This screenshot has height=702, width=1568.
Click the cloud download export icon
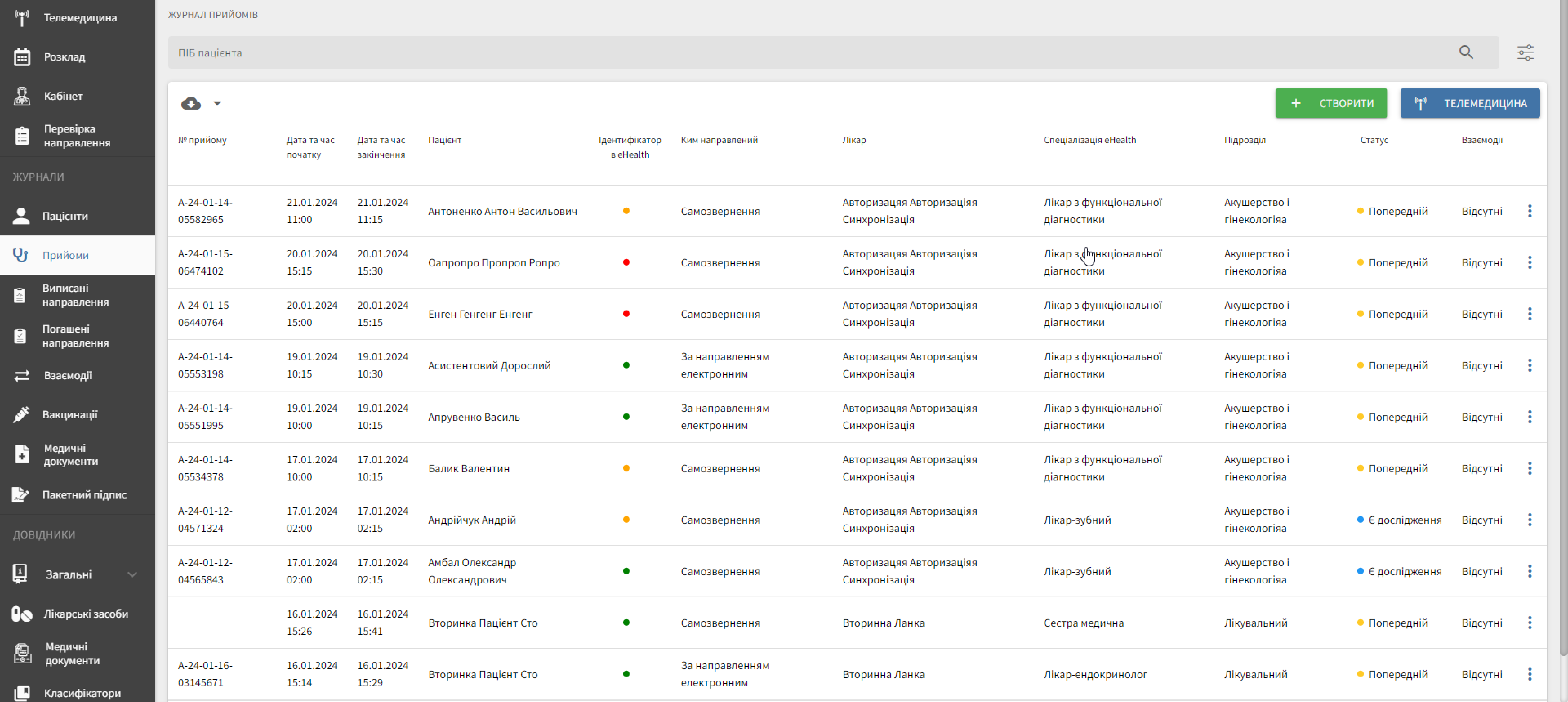[x=191, y=104]
